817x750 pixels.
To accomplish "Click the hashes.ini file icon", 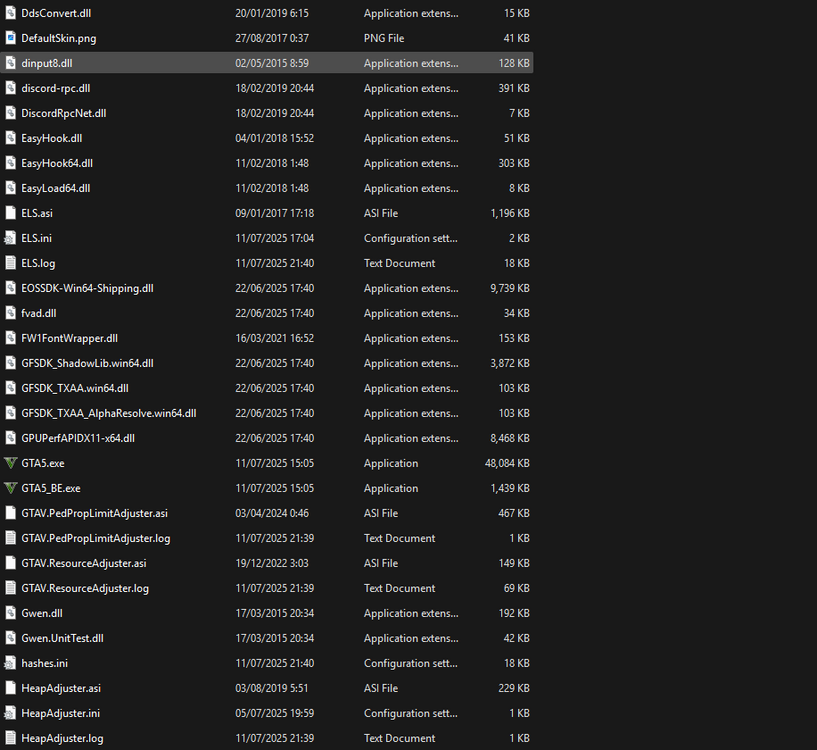I will [x=11, y=663].
